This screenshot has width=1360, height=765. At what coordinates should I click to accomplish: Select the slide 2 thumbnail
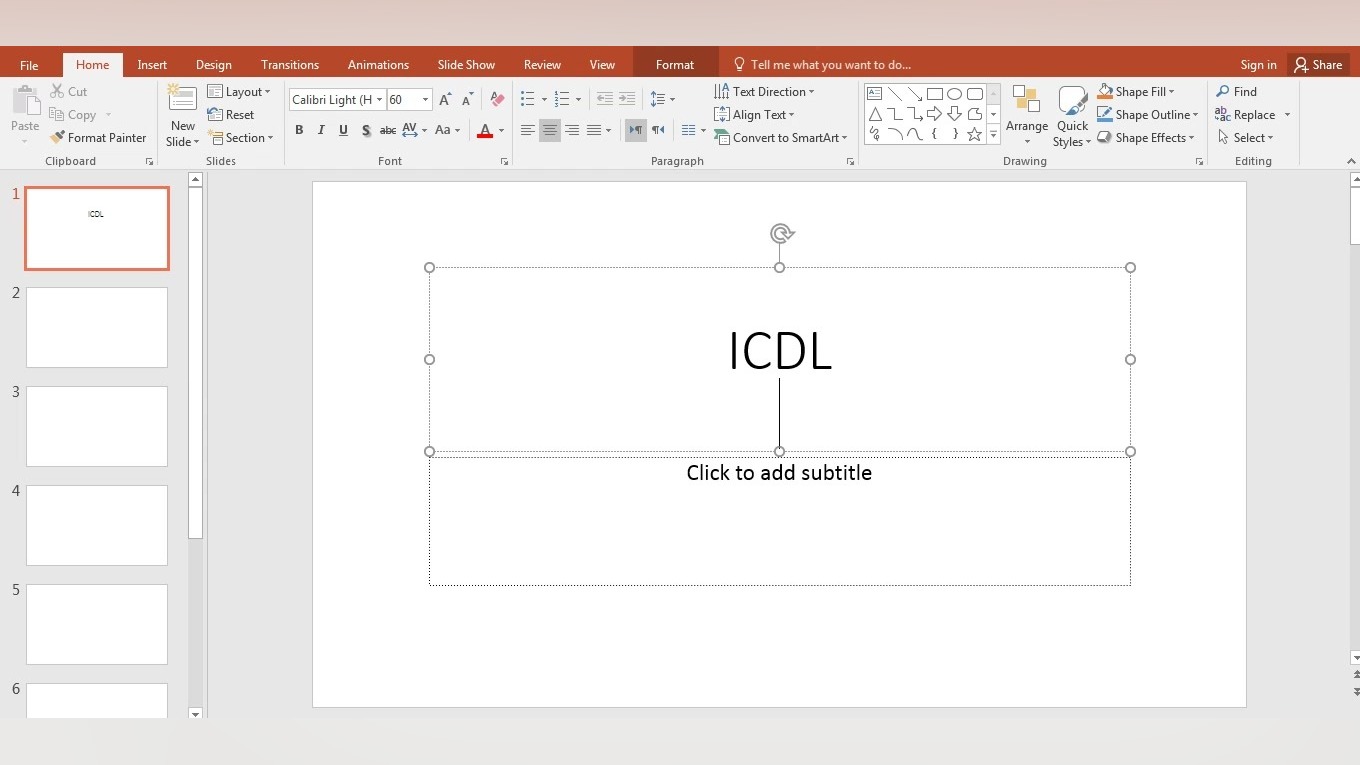(97, 327)
